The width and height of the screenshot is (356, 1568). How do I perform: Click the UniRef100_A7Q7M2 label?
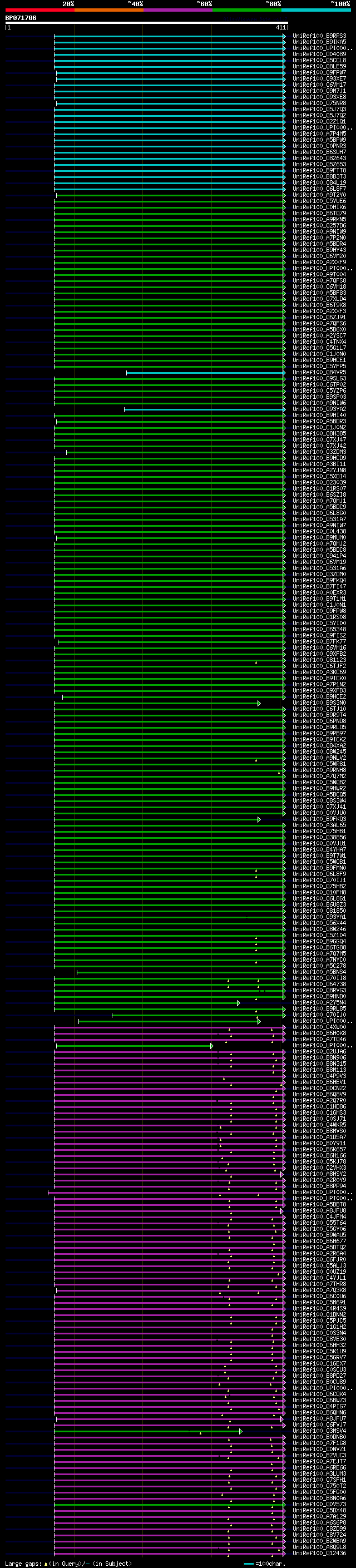coord(319,776)
